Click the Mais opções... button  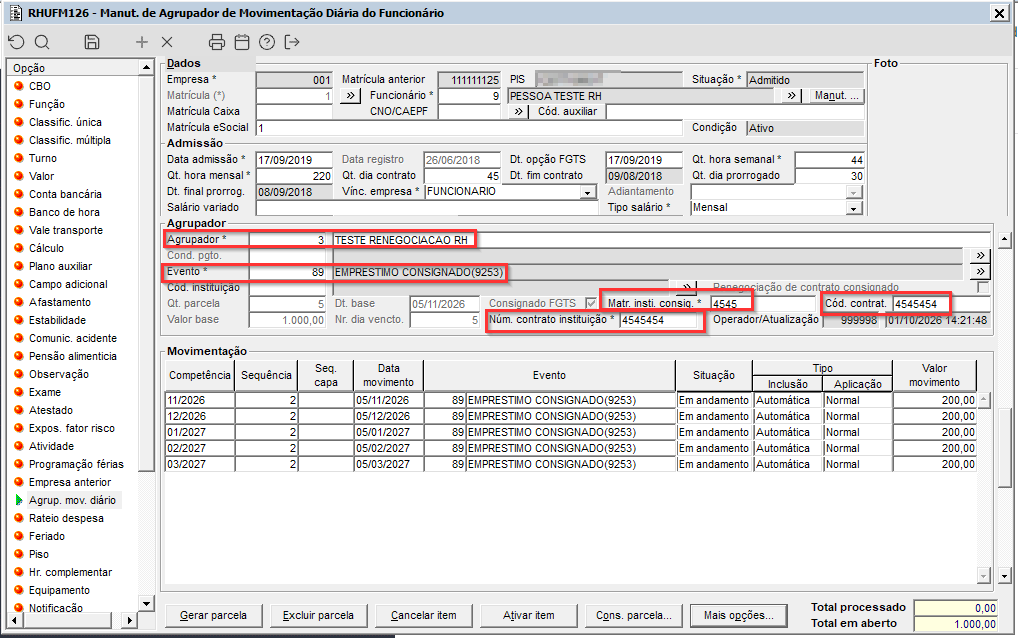(x=739, y=615)
